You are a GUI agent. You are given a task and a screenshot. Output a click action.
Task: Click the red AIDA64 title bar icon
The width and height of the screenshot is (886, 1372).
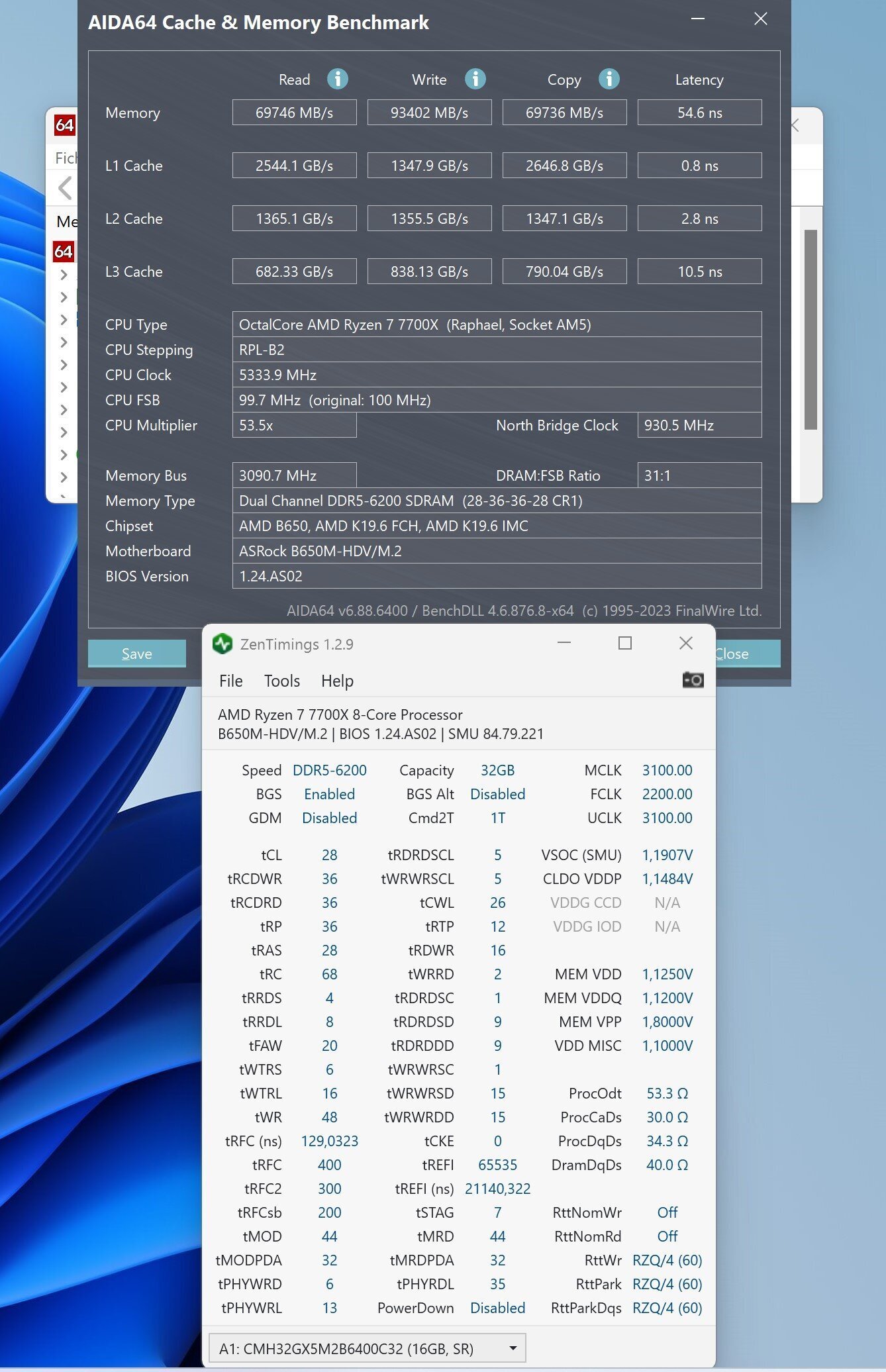[x=64, y=125]
